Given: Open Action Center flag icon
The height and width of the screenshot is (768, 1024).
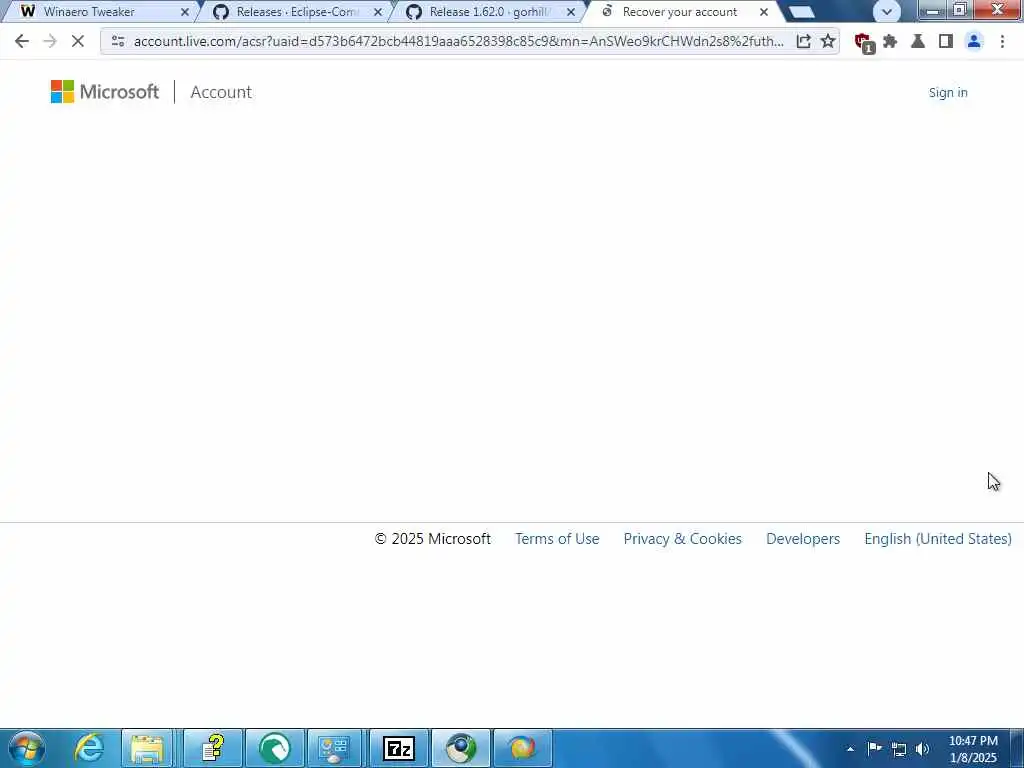Looking at the screenshot, I should (x=874, y=748).
